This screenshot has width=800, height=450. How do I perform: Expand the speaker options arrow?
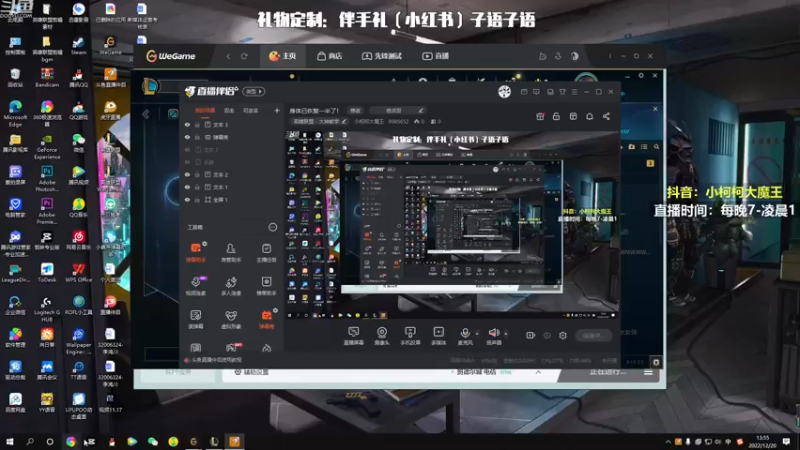[x=506, y=334]
